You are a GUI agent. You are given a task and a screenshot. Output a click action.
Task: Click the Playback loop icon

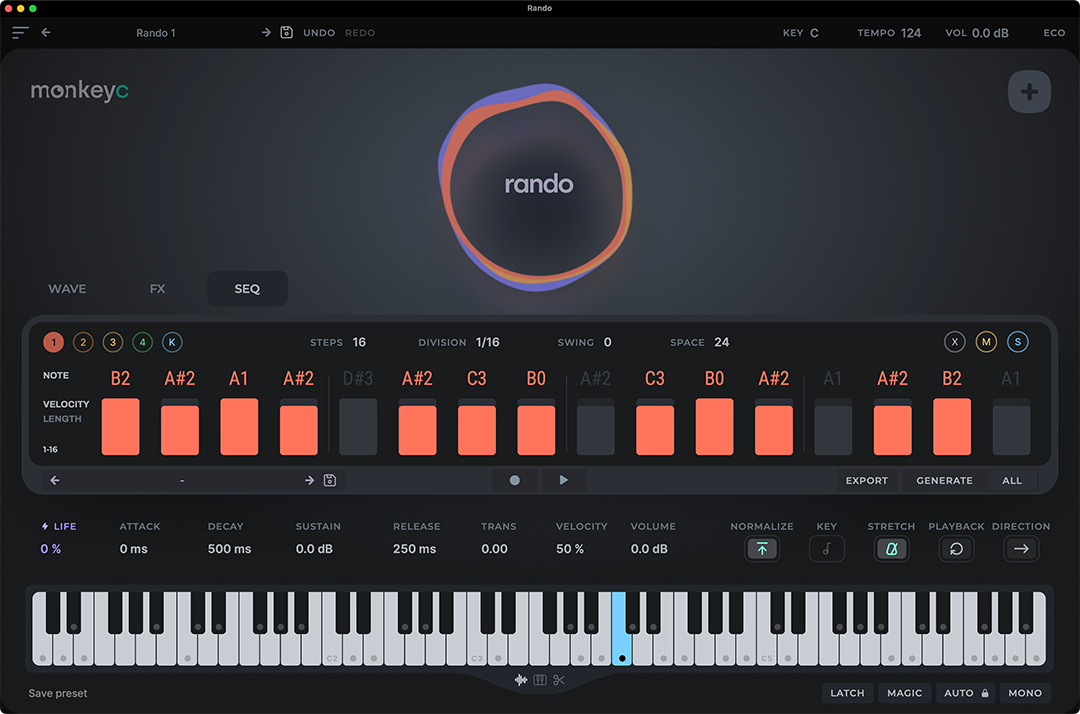pos(956,549)
